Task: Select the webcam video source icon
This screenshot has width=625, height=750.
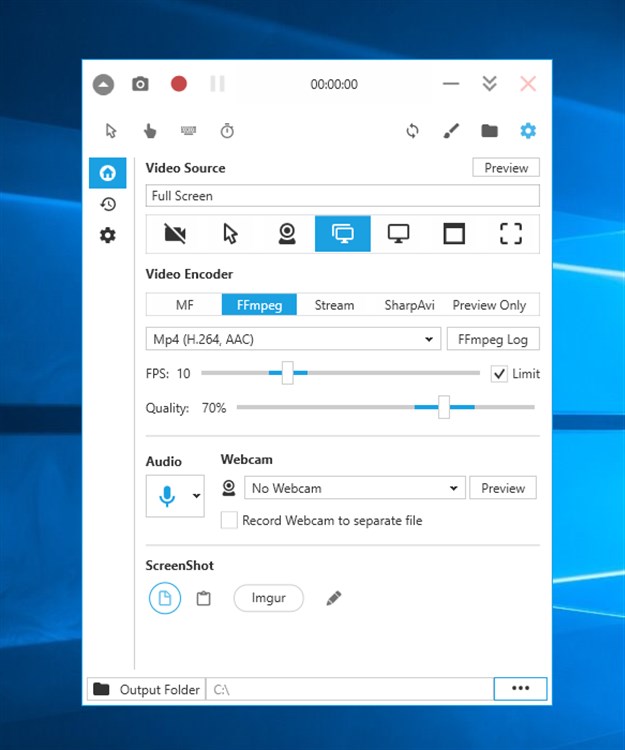Action: (287, 234)
